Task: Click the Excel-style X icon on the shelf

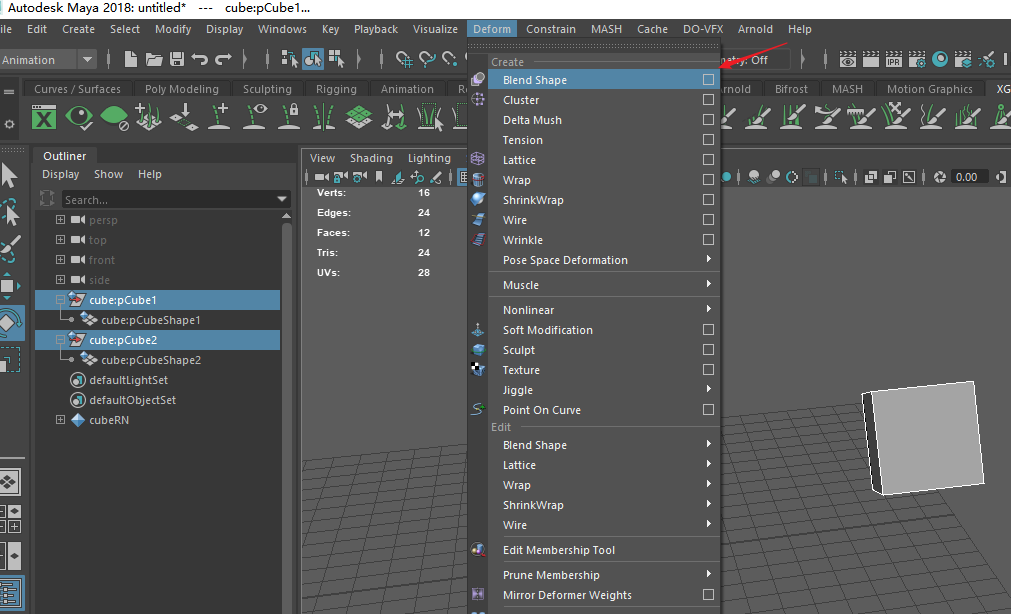Action: click(x=43, y=118)
